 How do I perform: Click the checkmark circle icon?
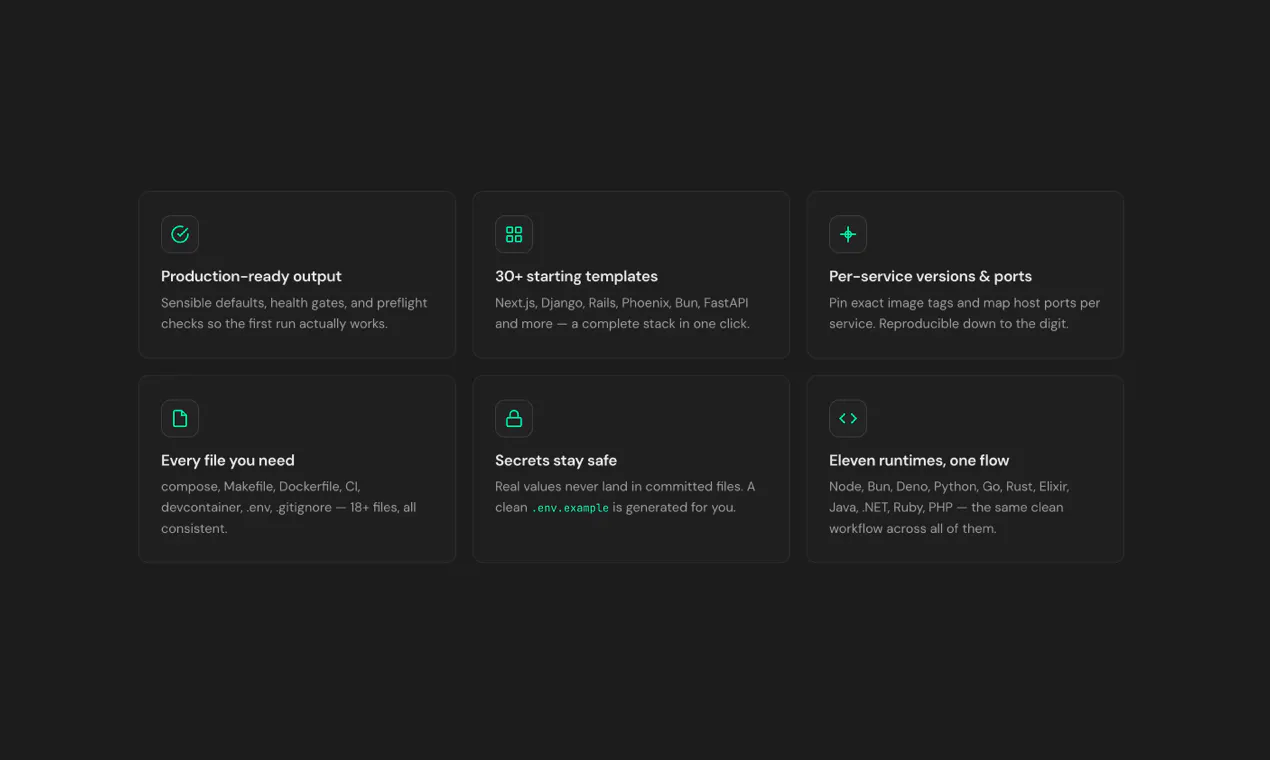point(180,234)
